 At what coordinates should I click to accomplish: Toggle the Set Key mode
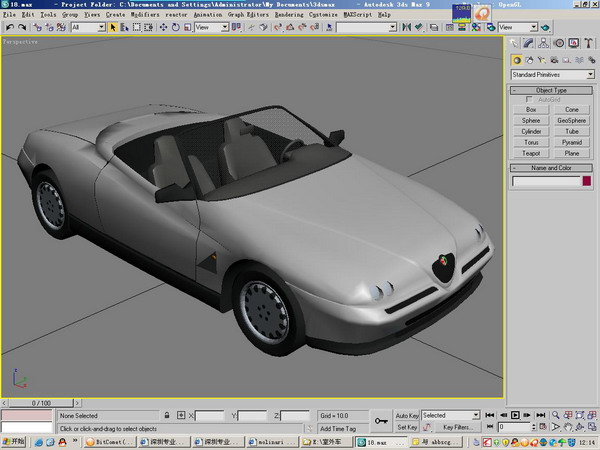tap(407, 427)
